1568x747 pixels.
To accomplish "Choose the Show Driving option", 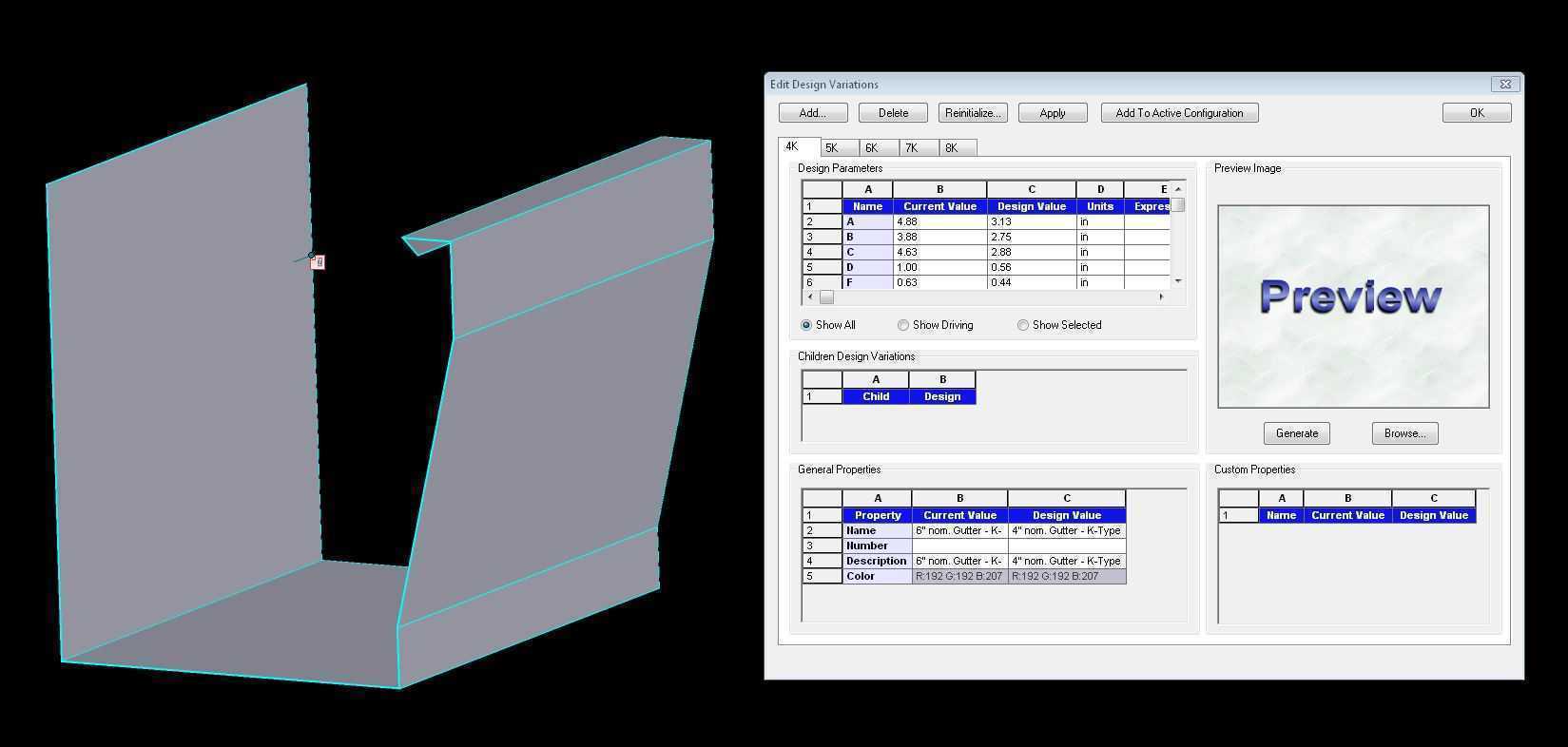I will coord(936,325).
